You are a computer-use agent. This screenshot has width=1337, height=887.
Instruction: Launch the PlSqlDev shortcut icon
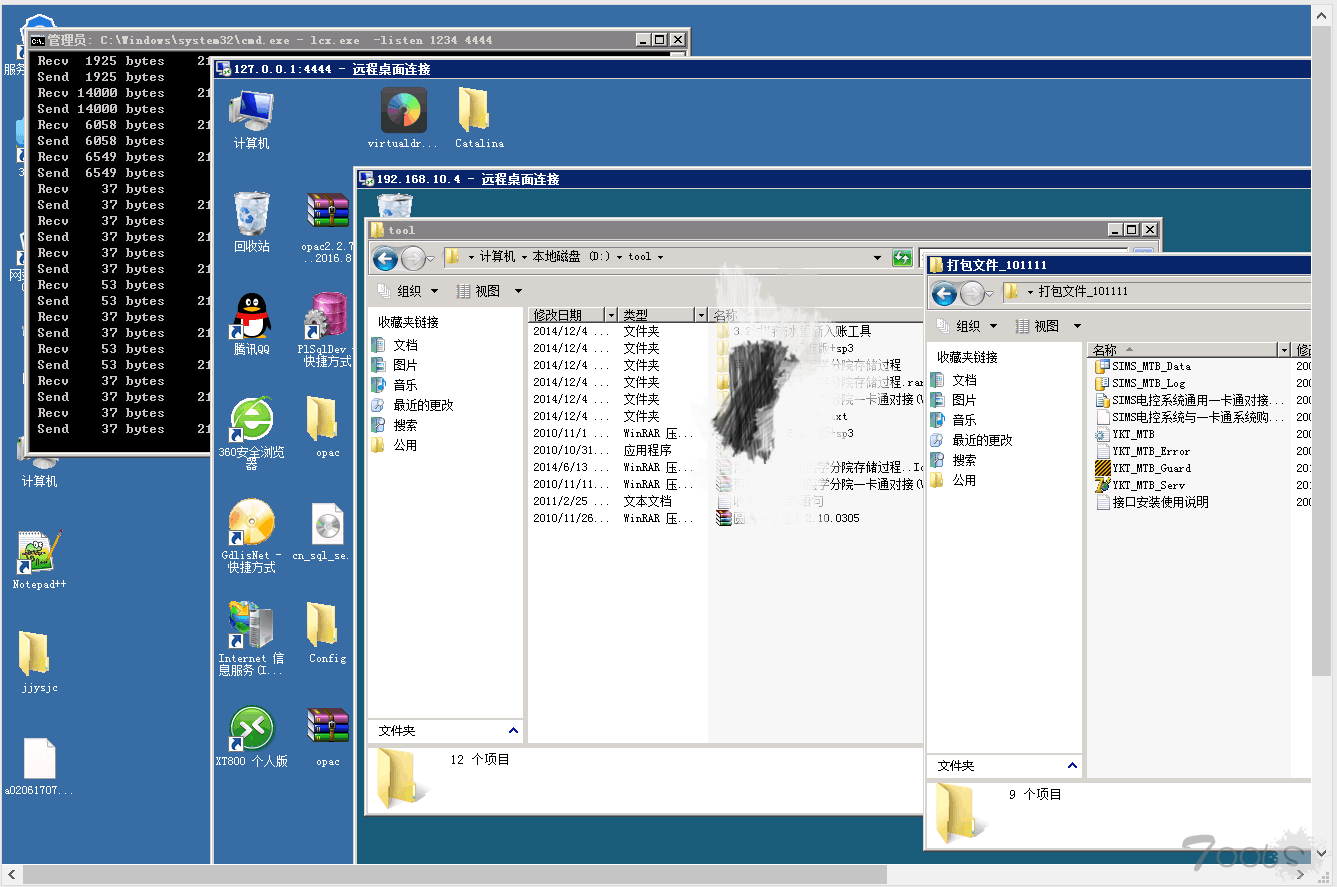click(328, 330)
